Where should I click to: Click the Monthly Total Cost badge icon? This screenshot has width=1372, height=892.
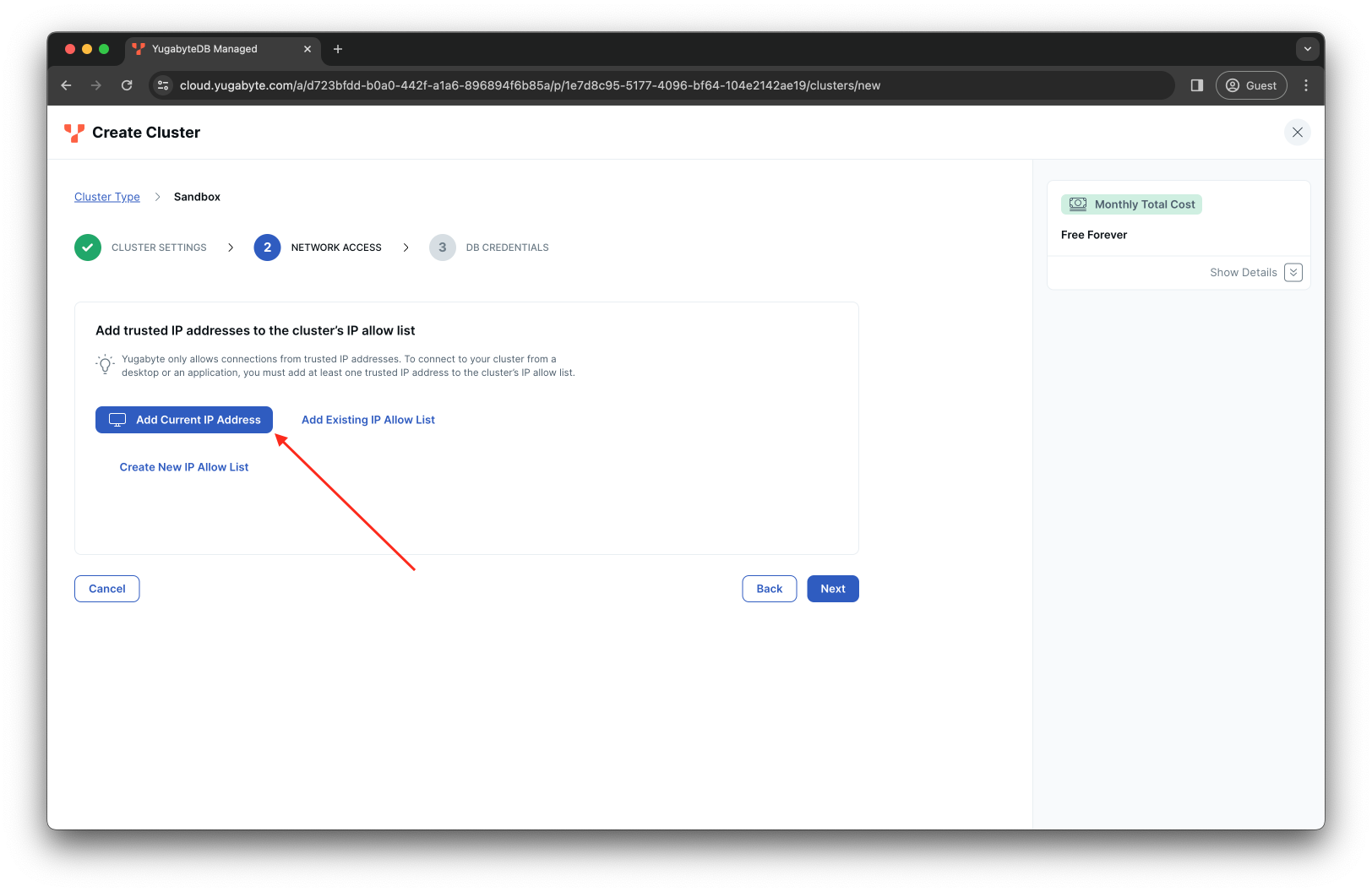(1078, 204)
